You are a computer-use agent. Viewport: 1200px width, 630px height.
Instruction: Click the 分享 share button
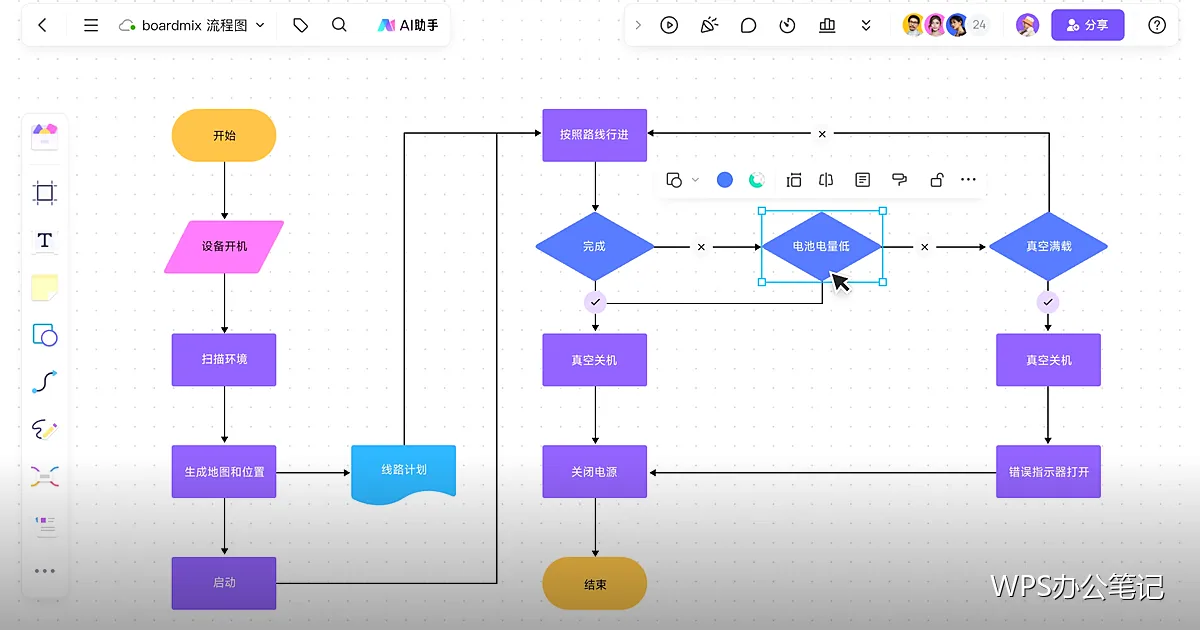(1087, 25)
